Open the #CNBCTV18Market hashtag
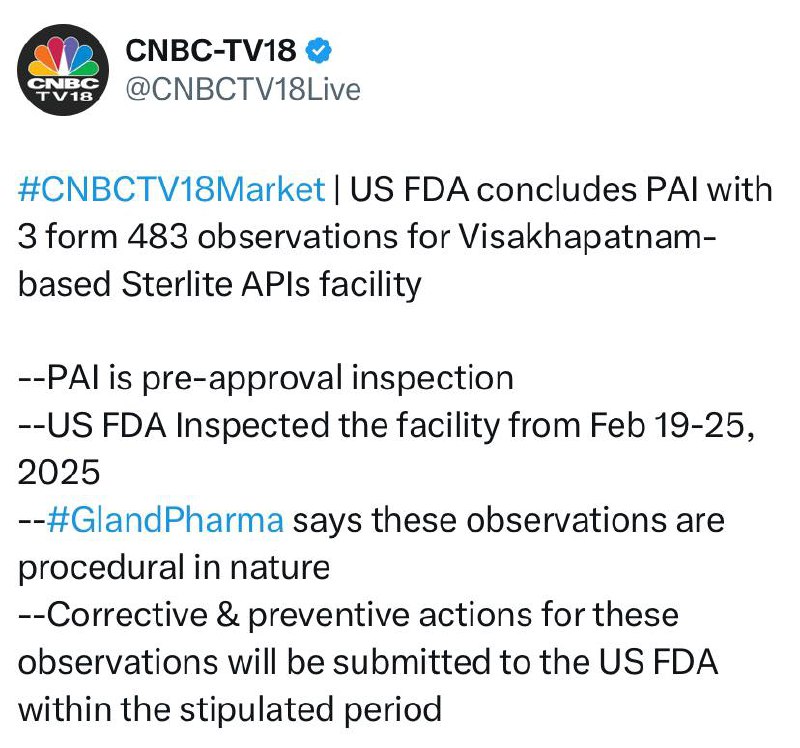800x748 pixels. coord(171,189)
